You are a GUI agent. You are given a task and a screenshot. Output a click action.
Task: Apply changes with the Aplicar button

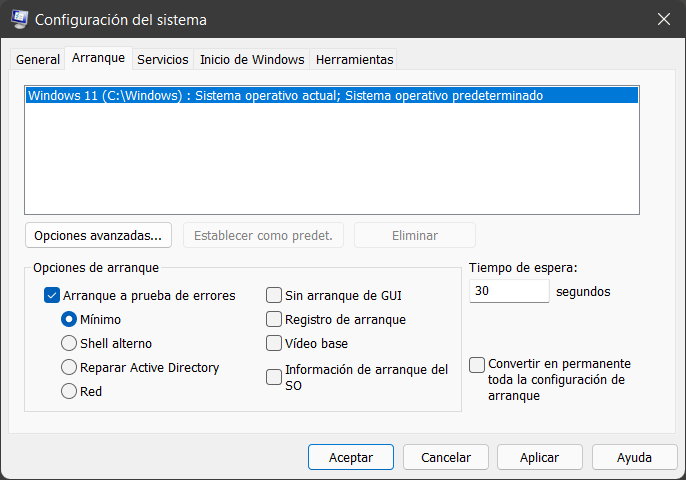(539, 457)
